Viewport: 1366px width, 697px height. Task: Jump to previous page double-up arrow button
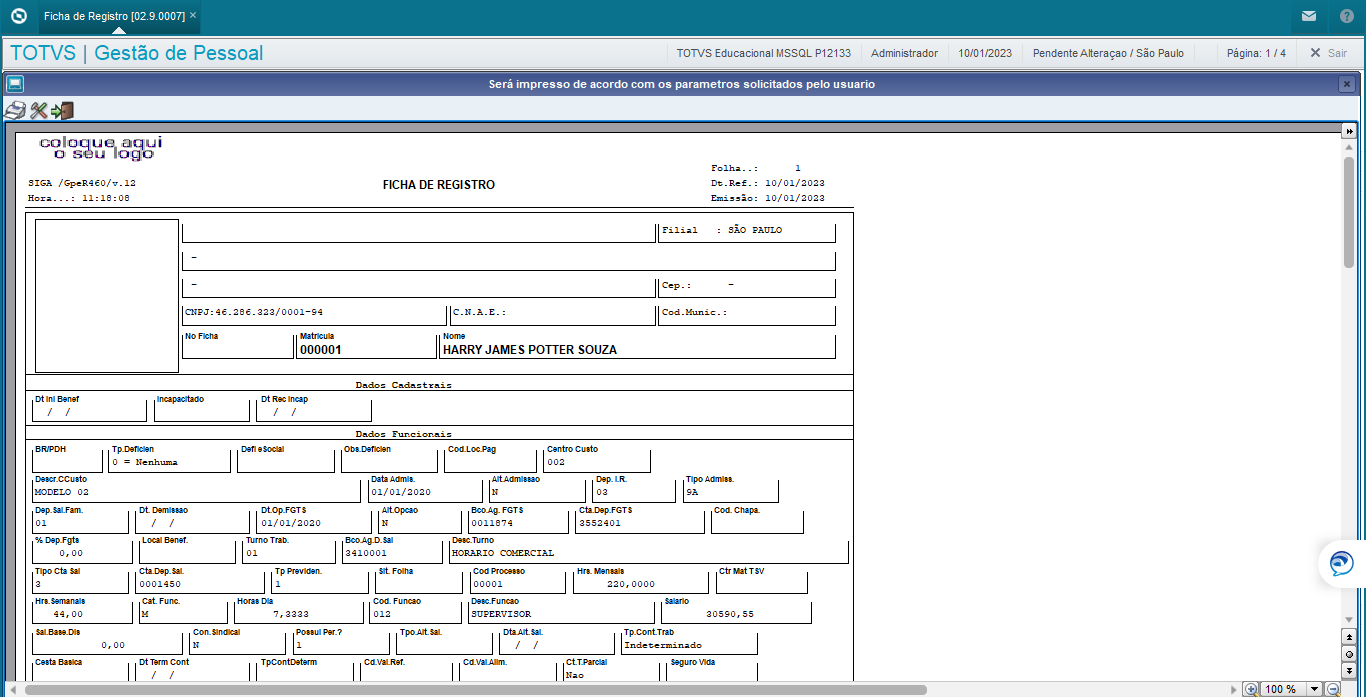(1349, 637)
